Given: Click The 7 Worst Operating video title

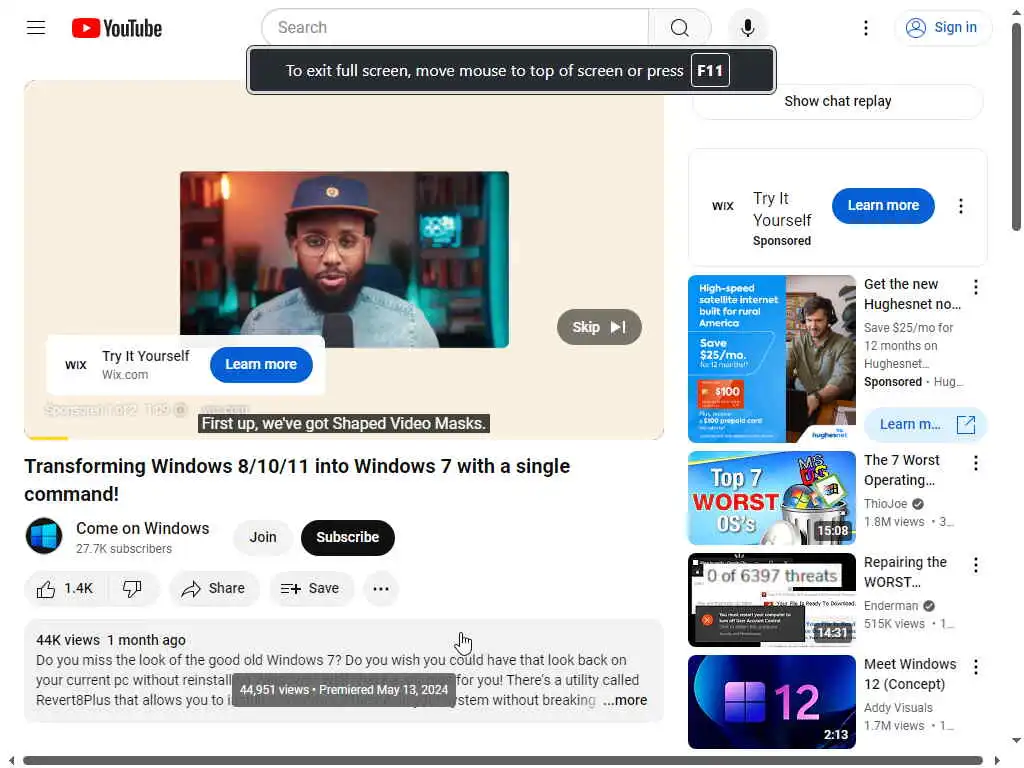Looking at the screenshot, I should point(901,470).
